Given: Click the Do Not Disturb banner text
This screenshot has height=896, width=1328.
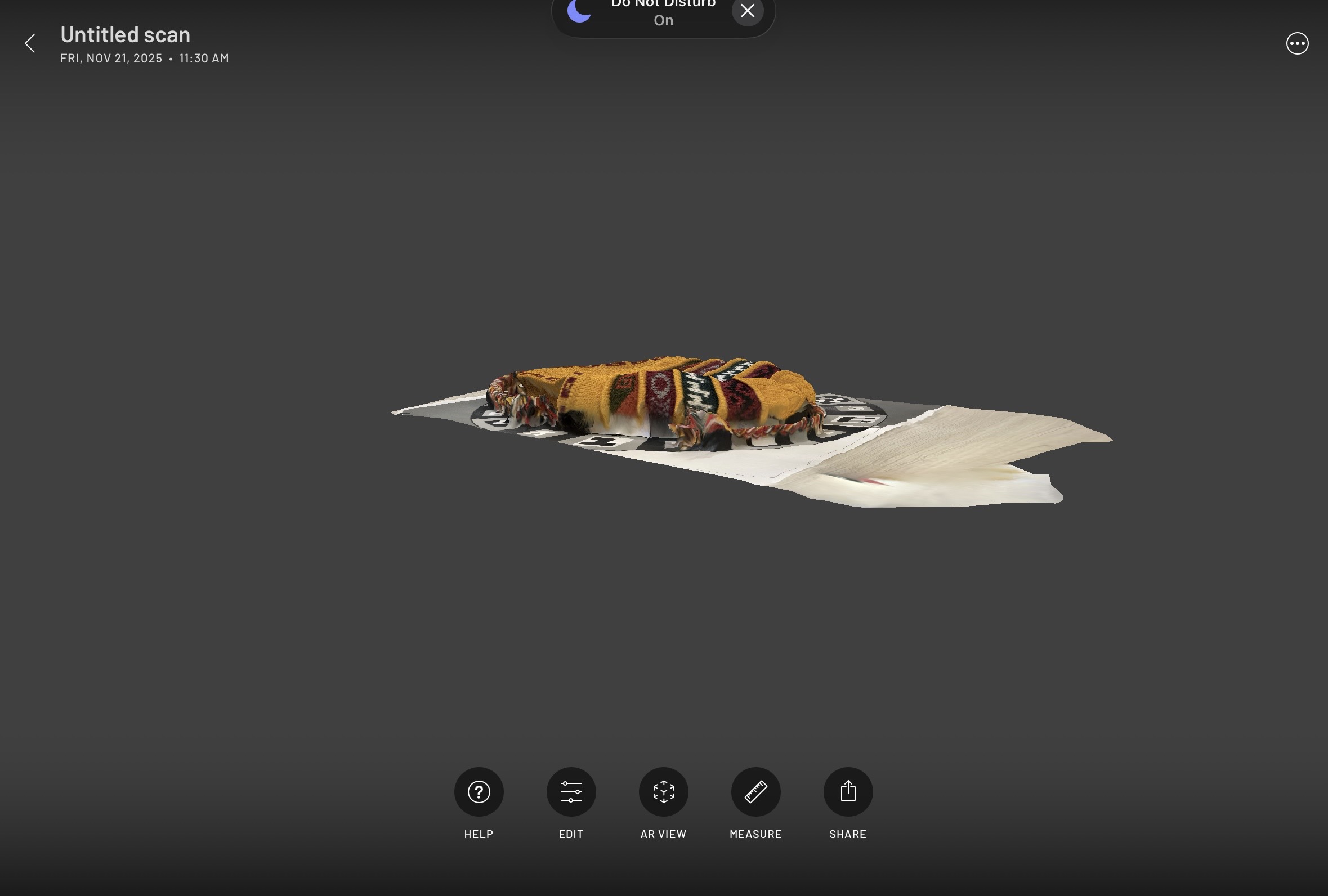Looking at the screenshot, I should pos(663,12).
